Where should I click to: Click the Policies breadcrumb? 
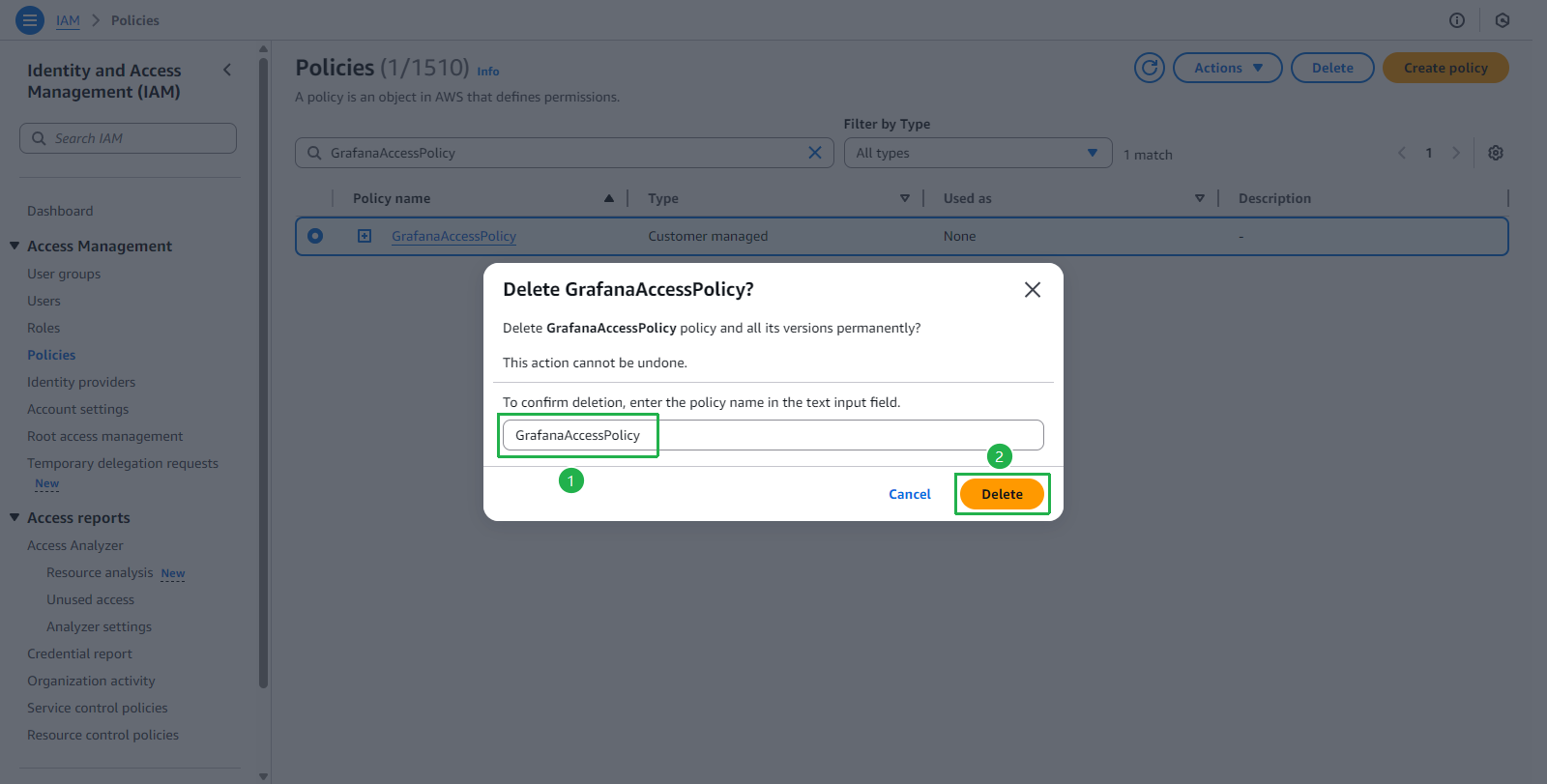[135, 20]
